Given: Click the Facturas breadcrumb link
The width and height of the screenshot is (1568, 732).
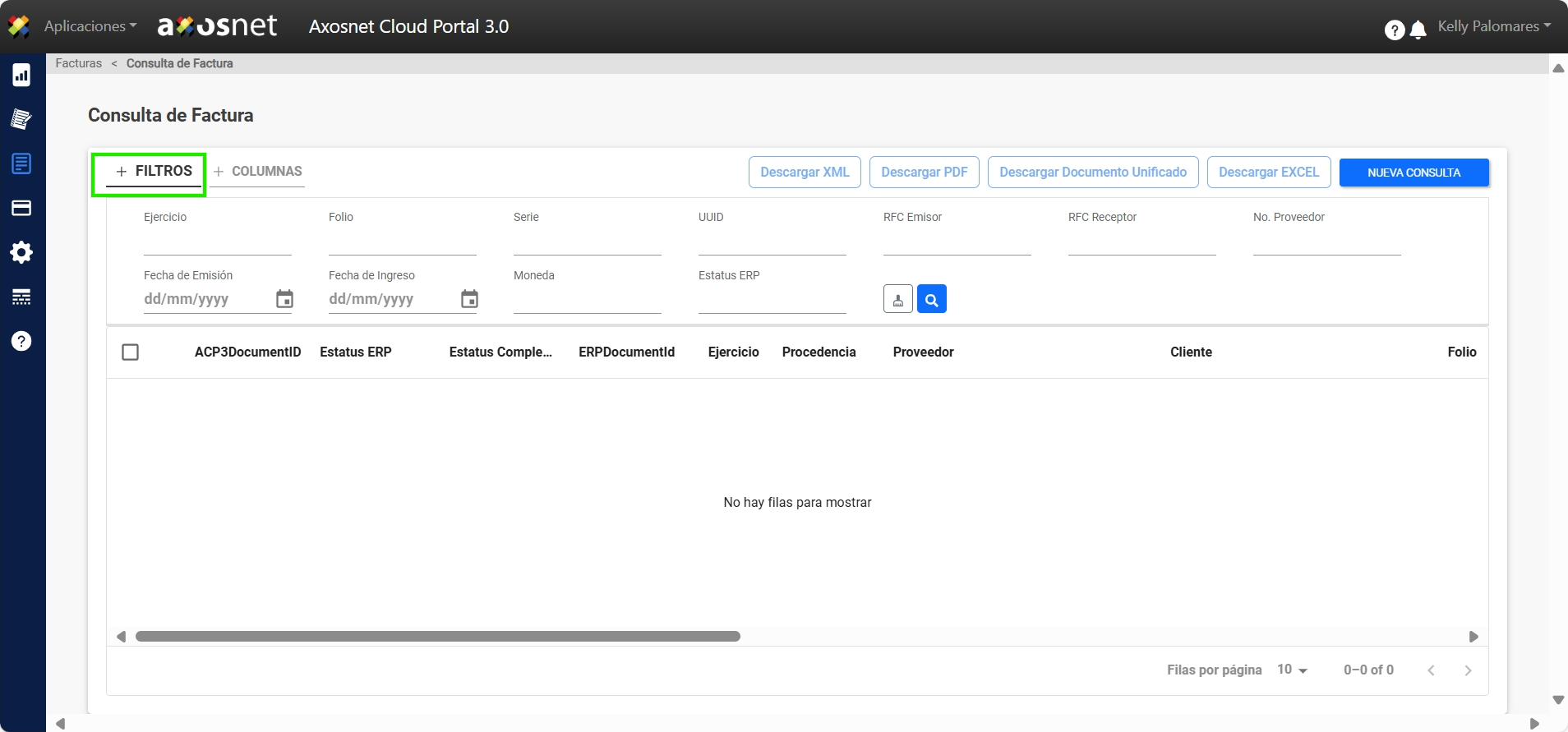Looking at the screenshot, I should point(79,63).
